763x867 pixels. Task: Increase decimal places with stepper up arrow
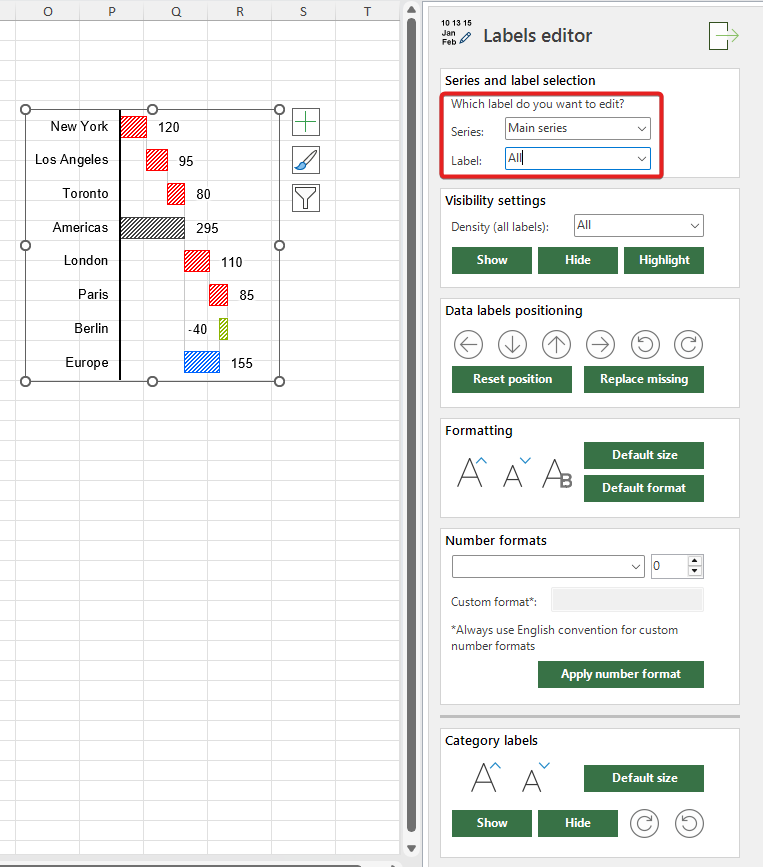[696, 561]
